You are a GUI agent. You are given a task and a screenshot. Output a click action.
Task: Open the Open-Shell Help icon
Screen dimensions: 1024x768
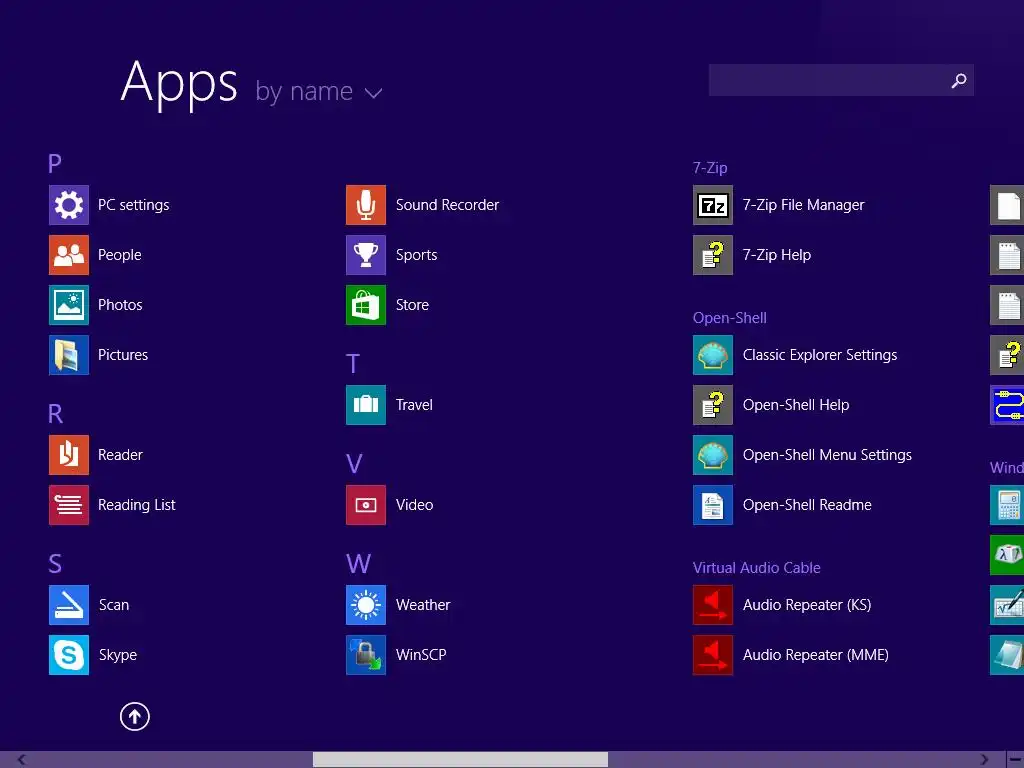712,405
